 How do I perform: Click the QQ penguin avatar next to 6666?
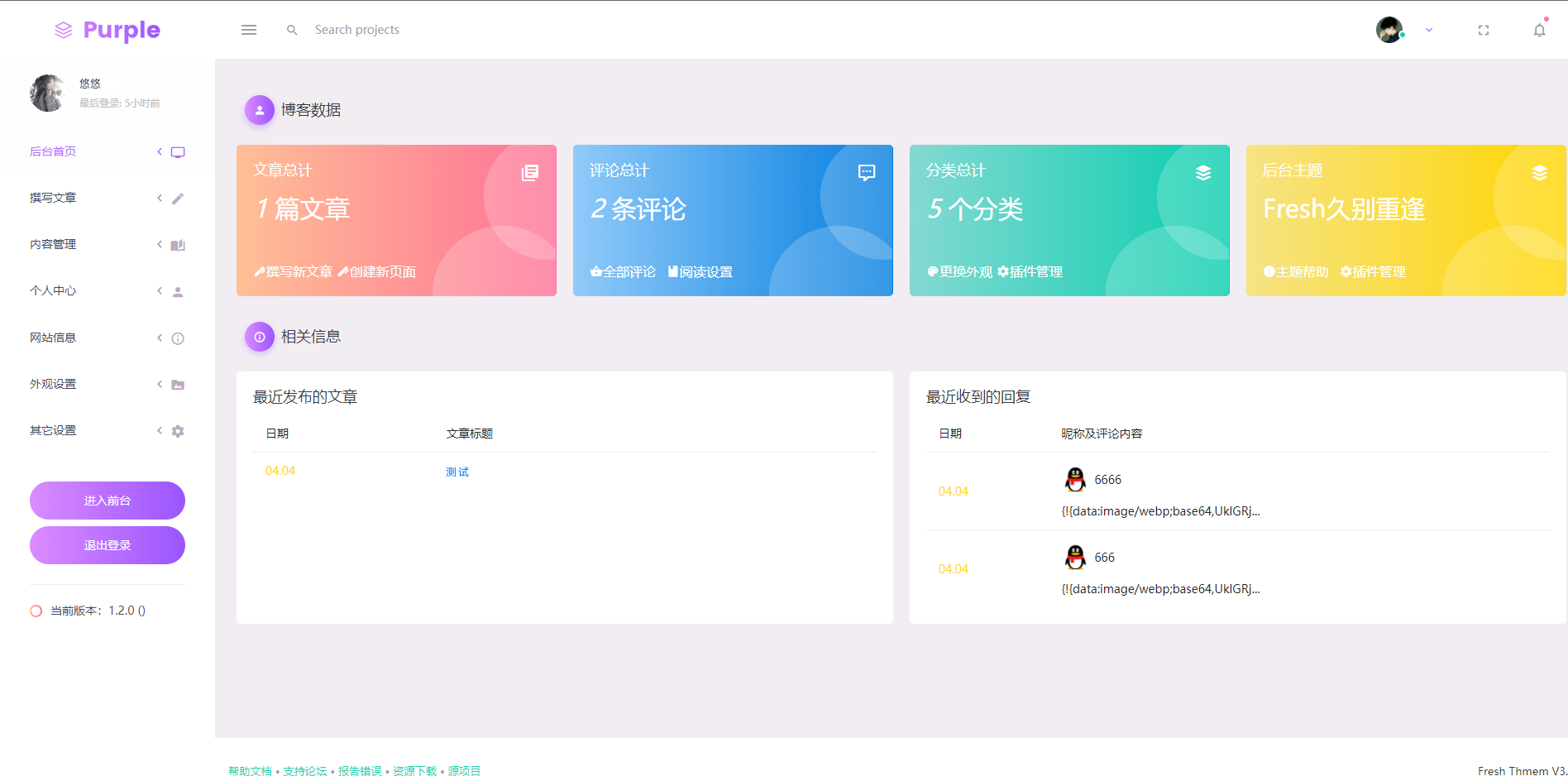point(1074,479)
